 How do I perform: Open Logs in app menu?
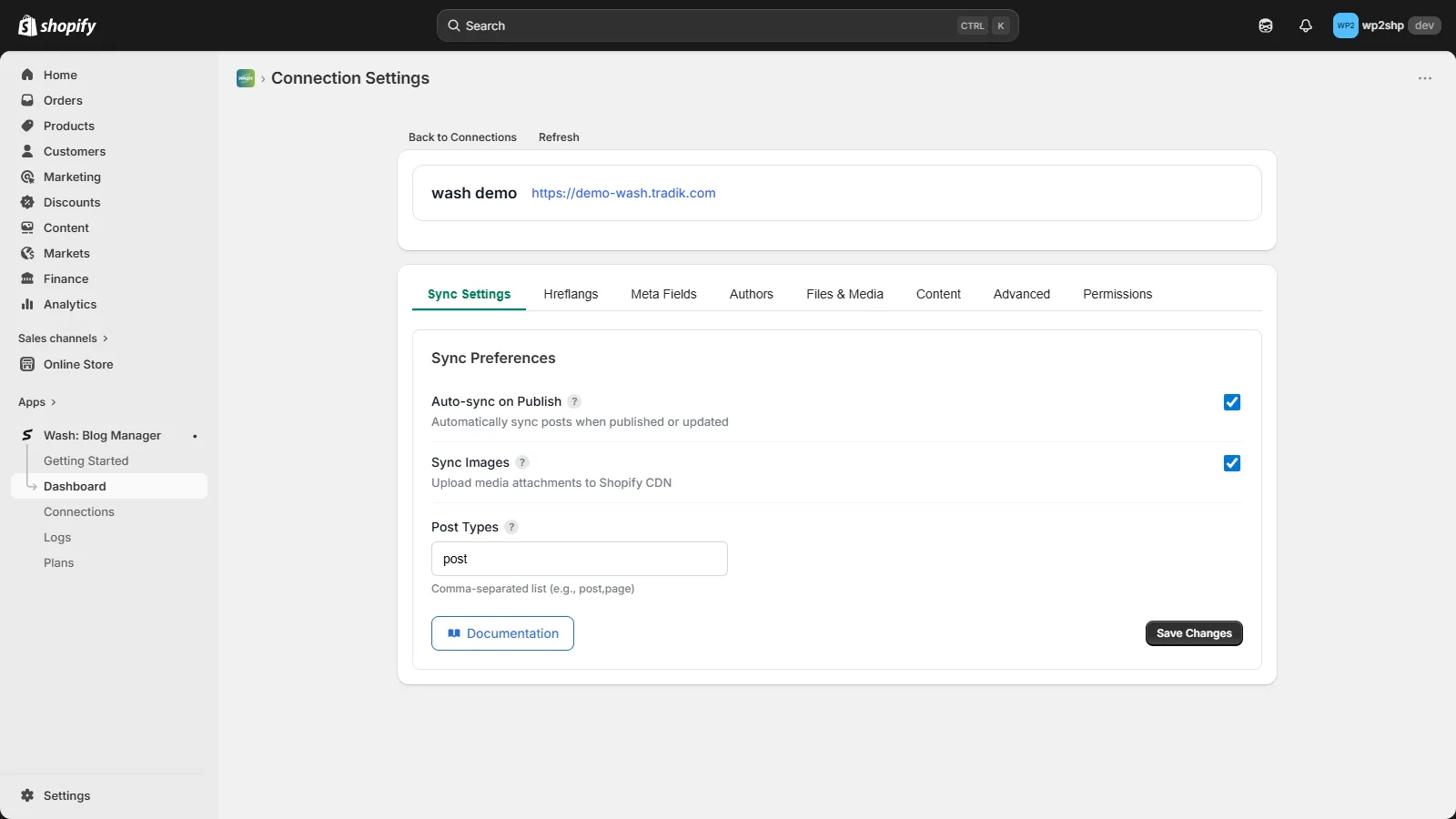[x=57, y=538]
